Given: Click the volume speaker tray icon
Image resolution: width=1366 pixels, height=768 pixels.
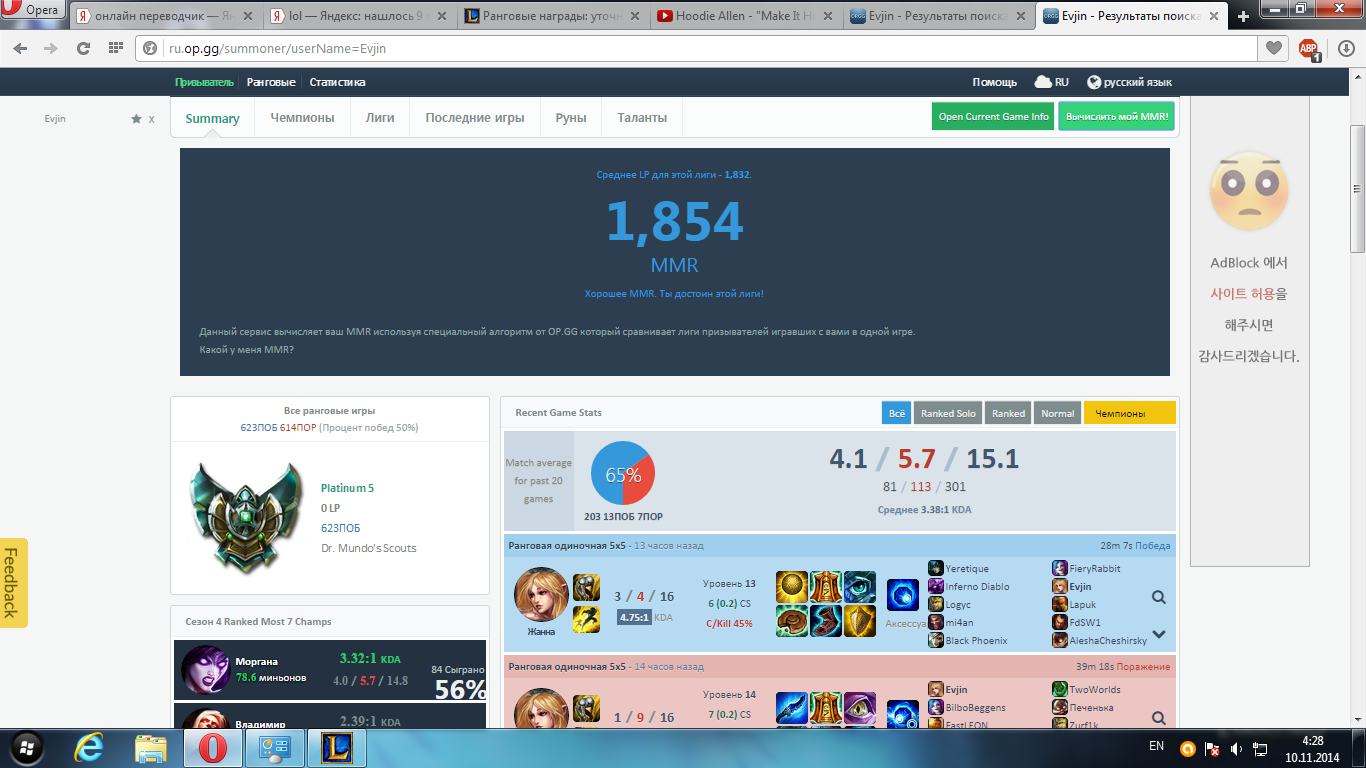Looking at the screenshot, I should (1236, 748).
